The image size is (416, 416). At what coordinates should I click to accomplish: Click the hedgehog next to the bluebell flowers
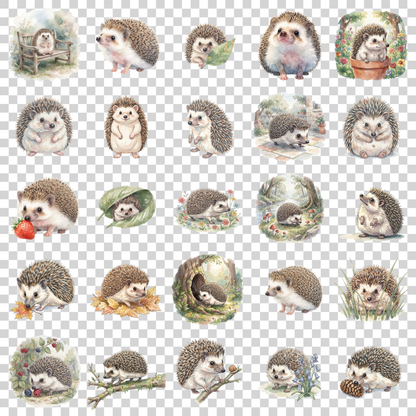(291, 373)
